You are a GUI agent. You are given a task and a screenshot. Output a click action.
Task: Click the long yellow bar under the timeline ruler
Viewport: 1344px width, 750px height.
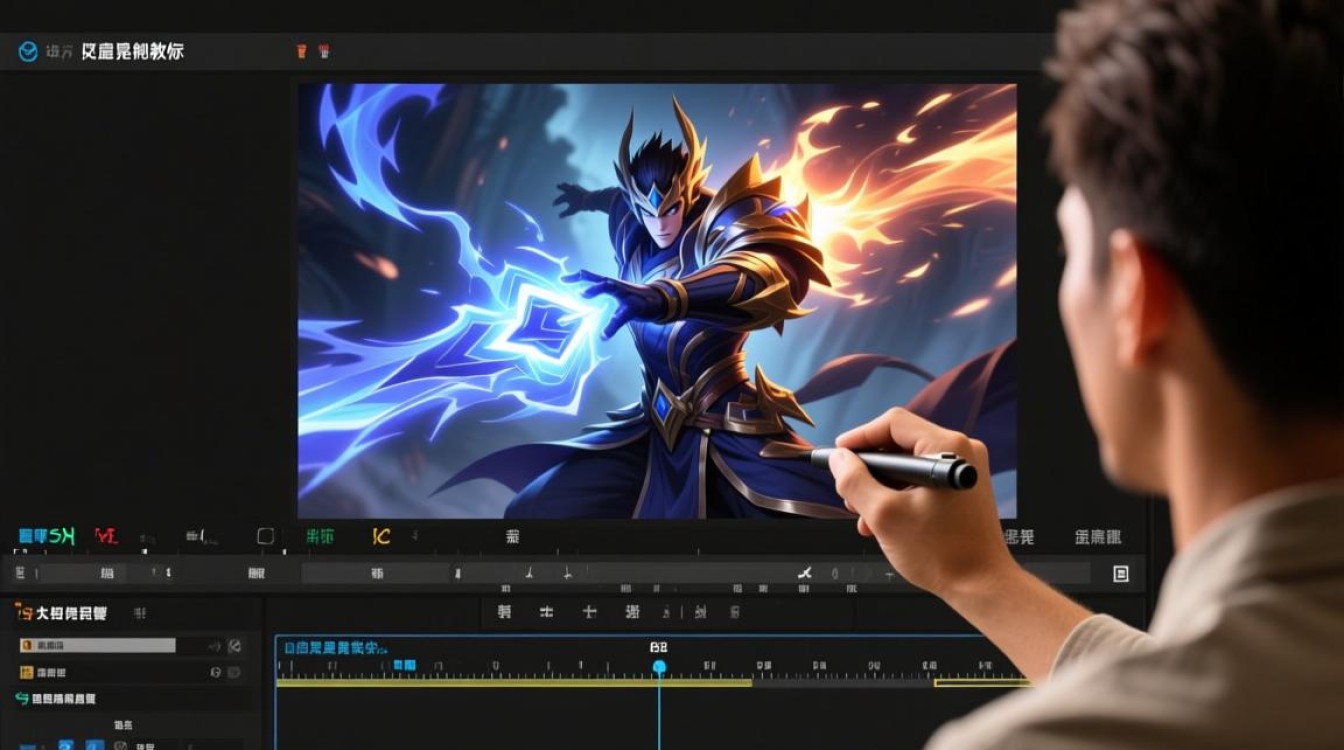pos(514,683)
